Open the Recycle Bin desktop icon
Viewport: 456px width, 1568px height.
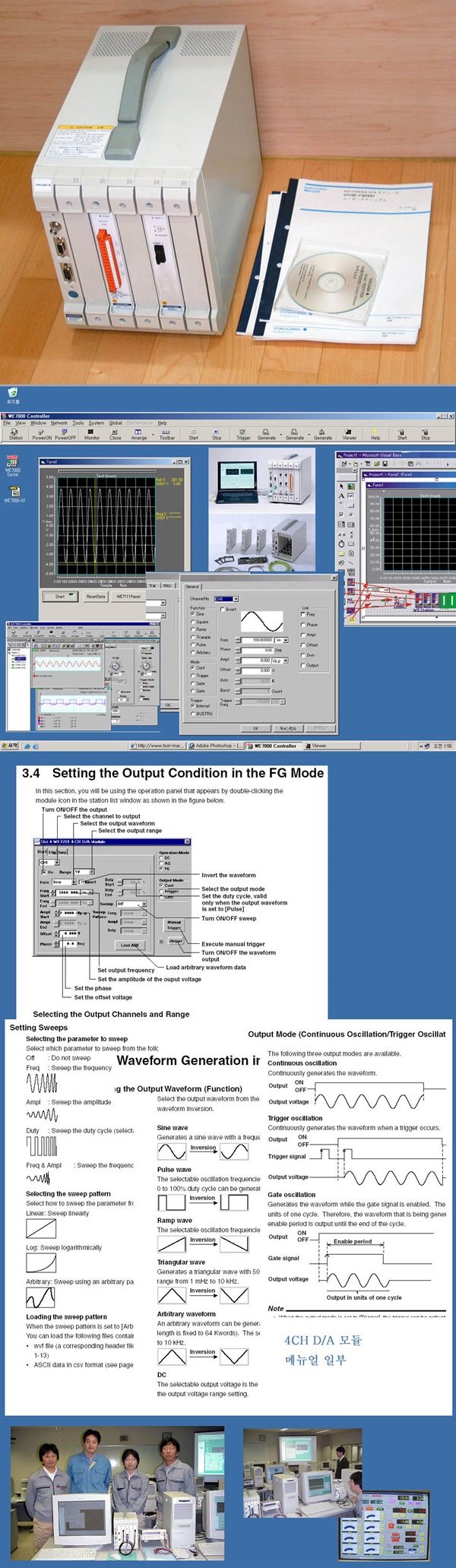(x=12, y=394)
